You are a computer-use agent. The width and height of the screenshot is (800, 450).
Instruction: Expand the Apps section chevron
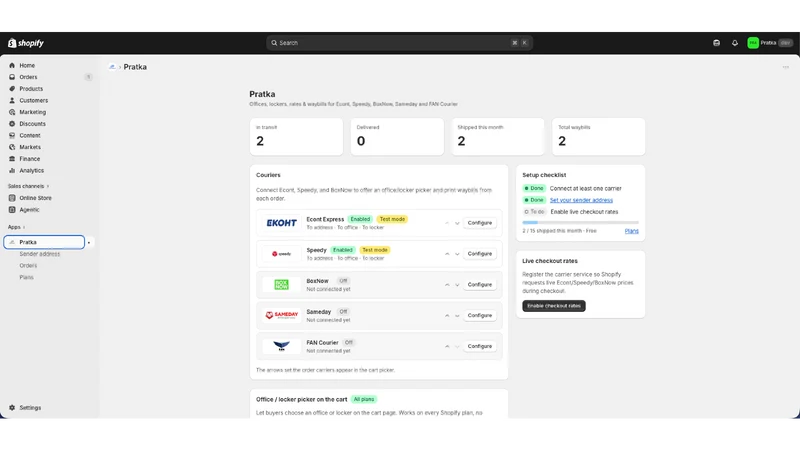(24, 227)
